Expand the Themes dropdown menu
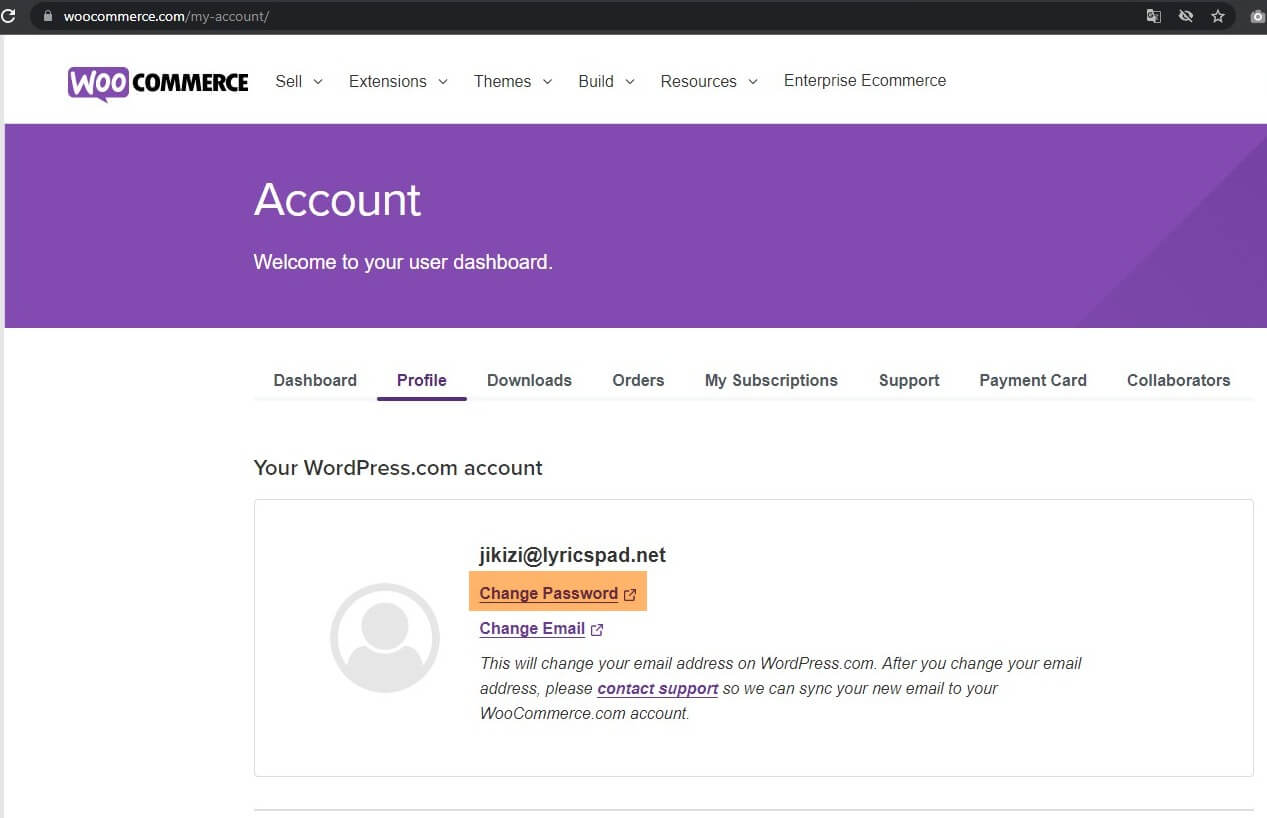The height and width of the screenshot is (818, 1267). tap(513, 81)
